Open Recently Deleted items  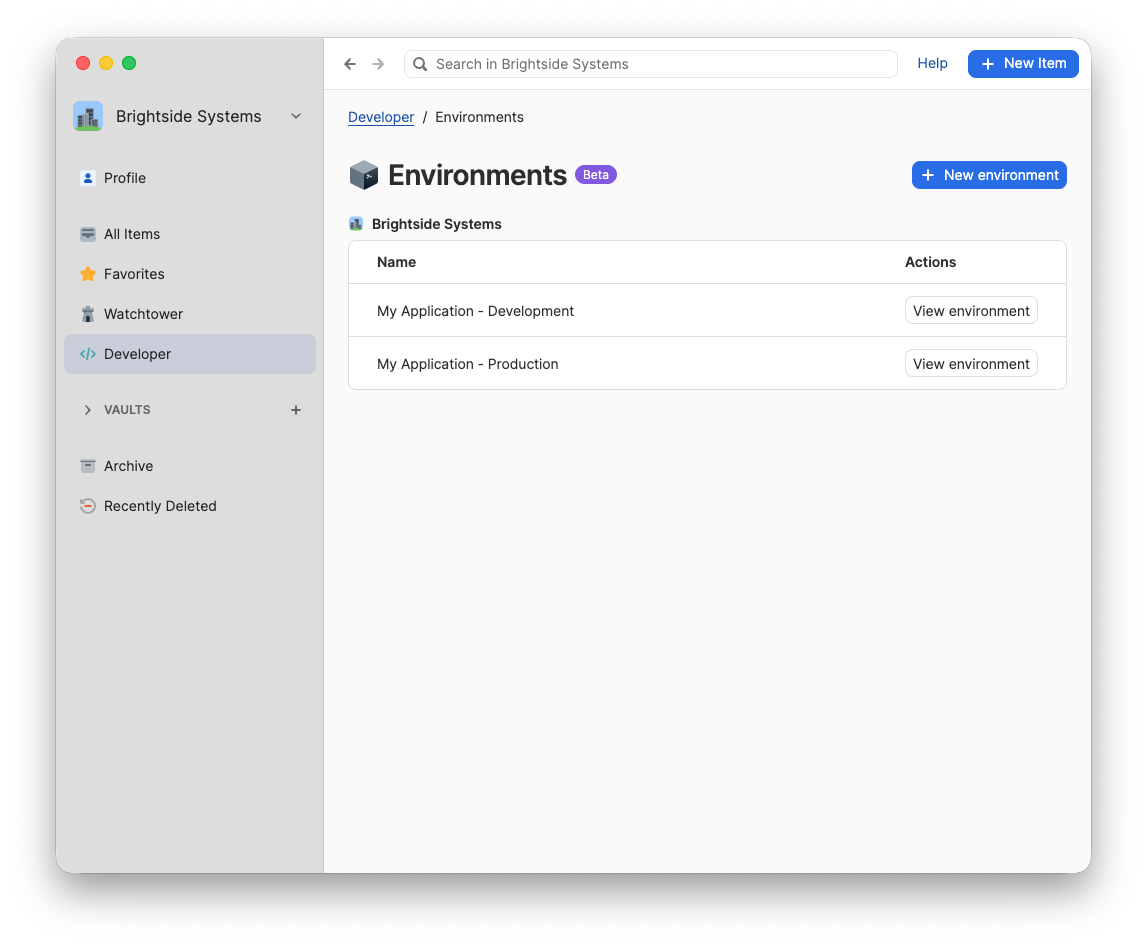(x=159, y=505)
